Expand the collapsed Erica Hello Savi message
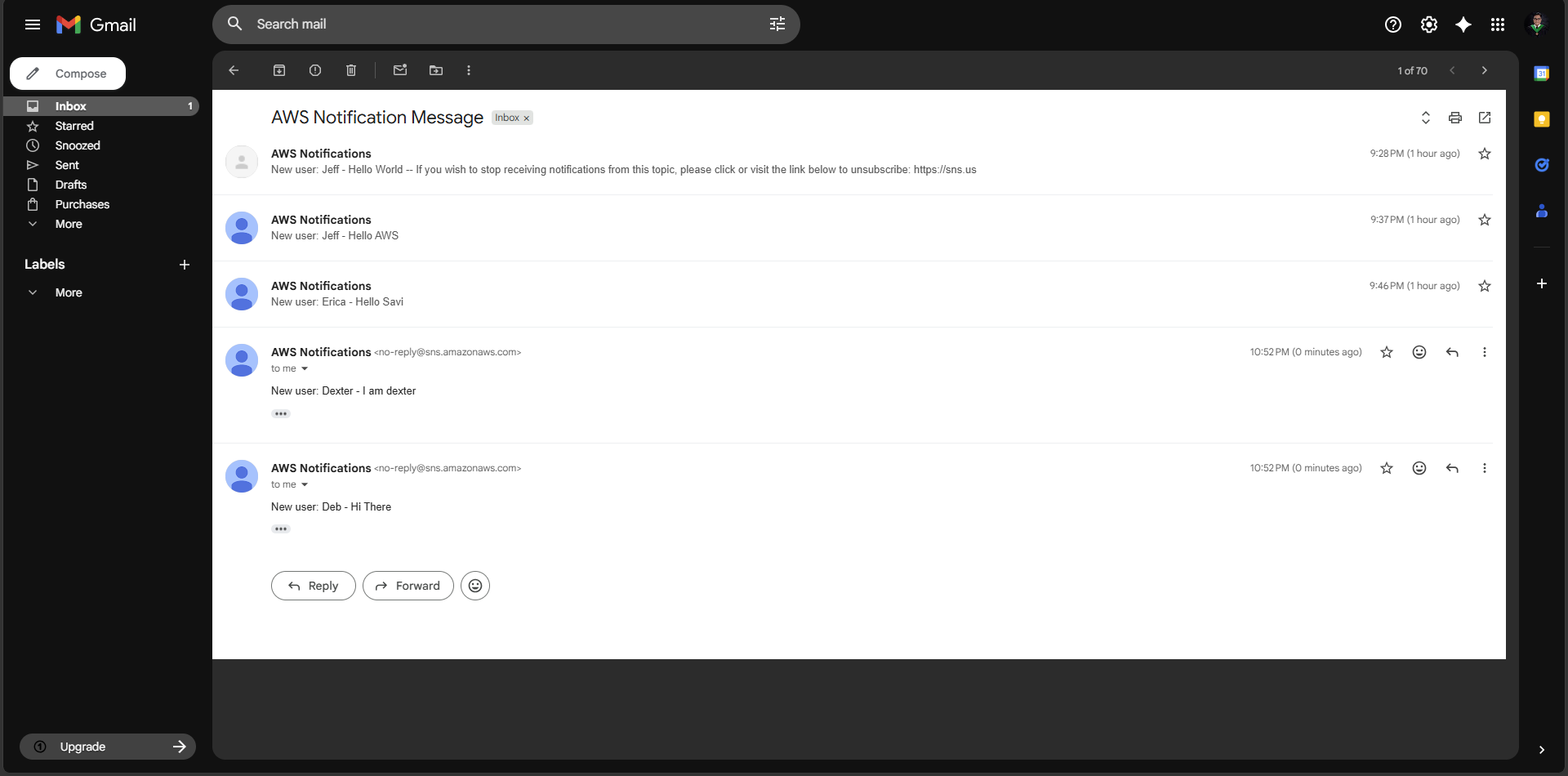Viewport: 1568px width, 776px height. tap(853, 294)
